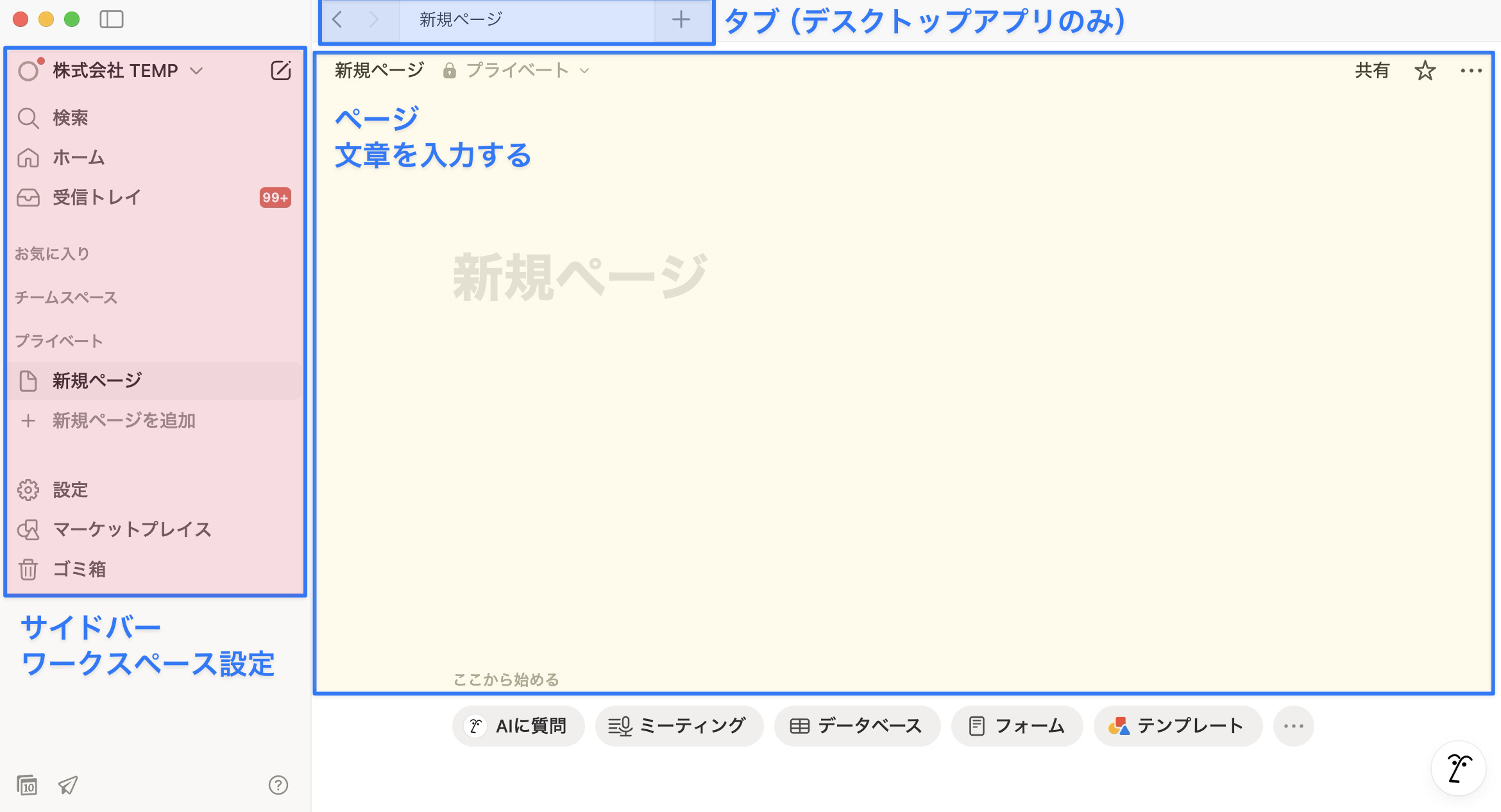The height and width of the screenshot is (812, 1501).
Task: Click the ミーティング button
Action: point(679,726)
